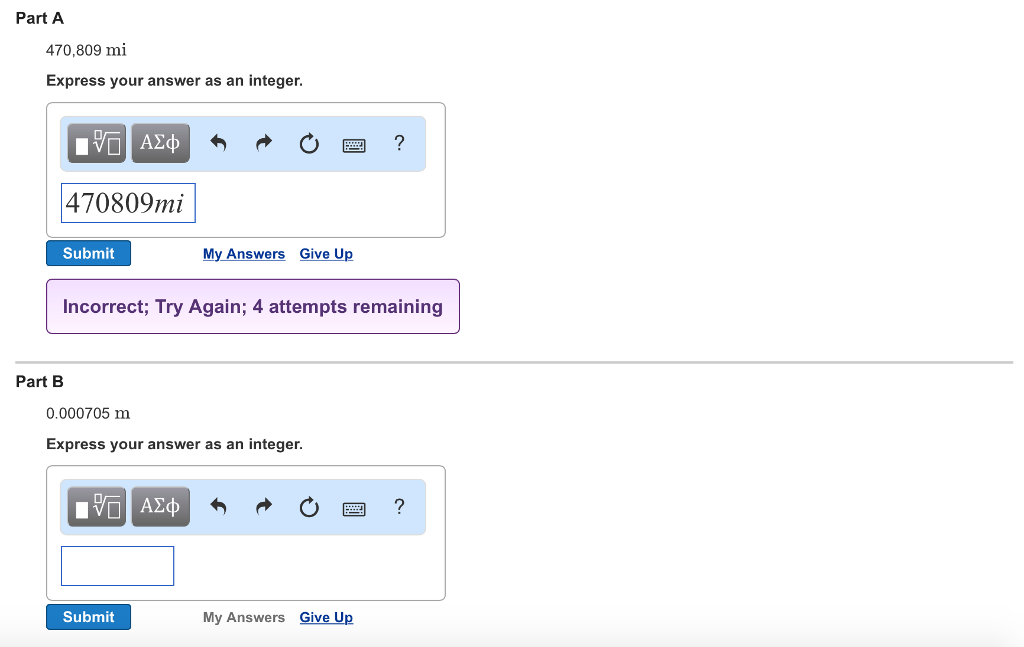The image size is (1024, 647).
Task: Open Greek symbols palette in Part B
Action: (160, 507)
